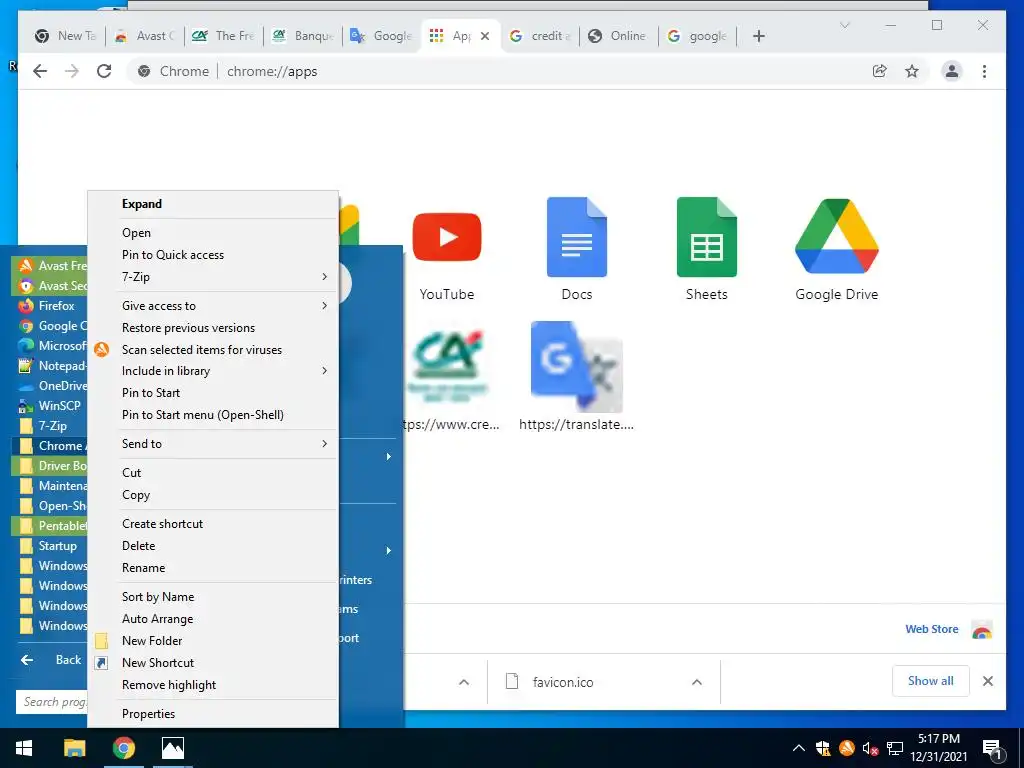Image resolution: width=1024 pixels, height=768 pixels.
Task: Click the Photos app in the taskbar
Action: point(173,748)
